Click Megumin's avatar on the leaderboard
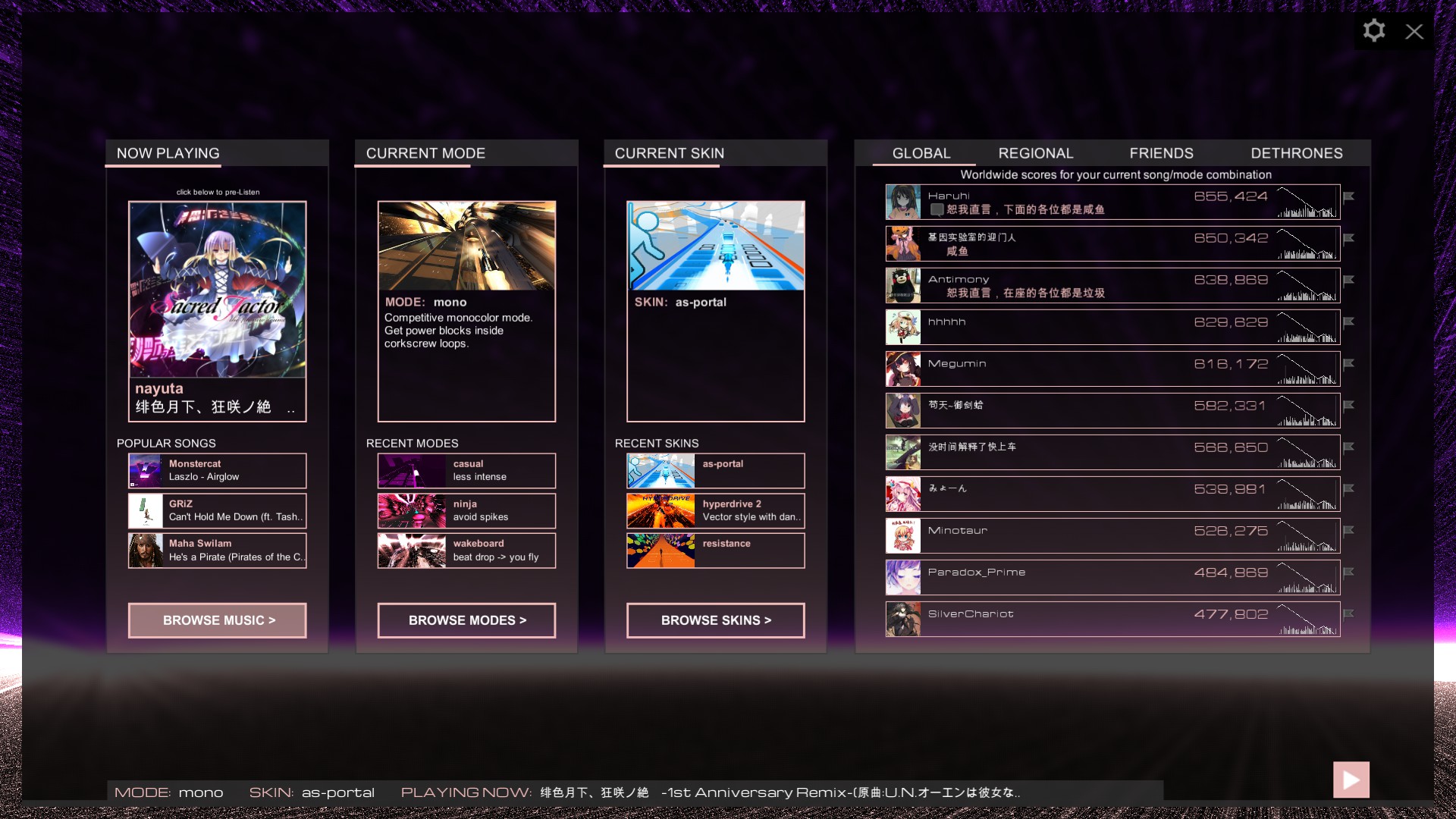Screen dimensions: 1456x819 point(903,369)
